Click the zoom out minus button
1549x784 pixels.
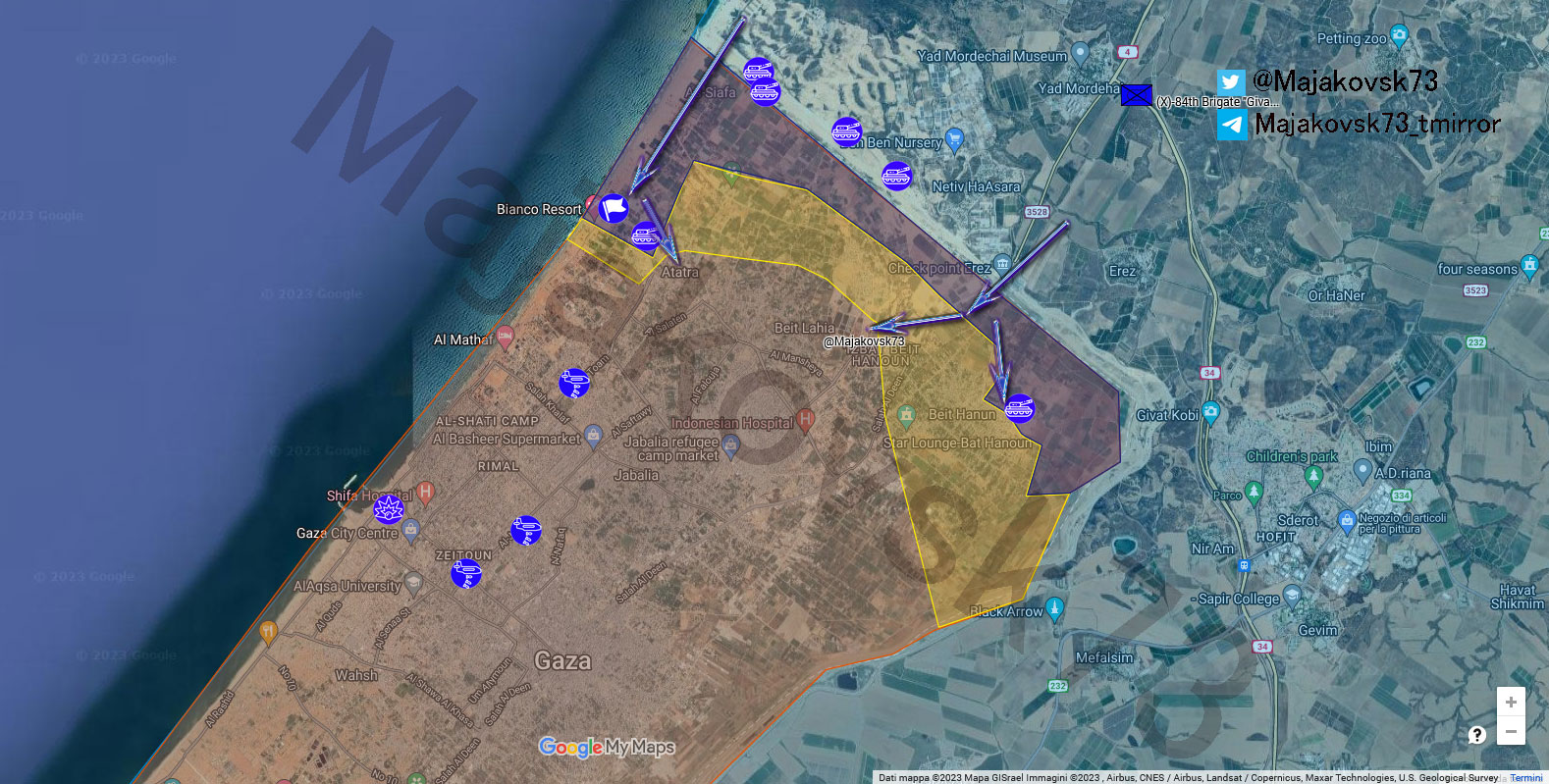click(x=1511, y=730)
